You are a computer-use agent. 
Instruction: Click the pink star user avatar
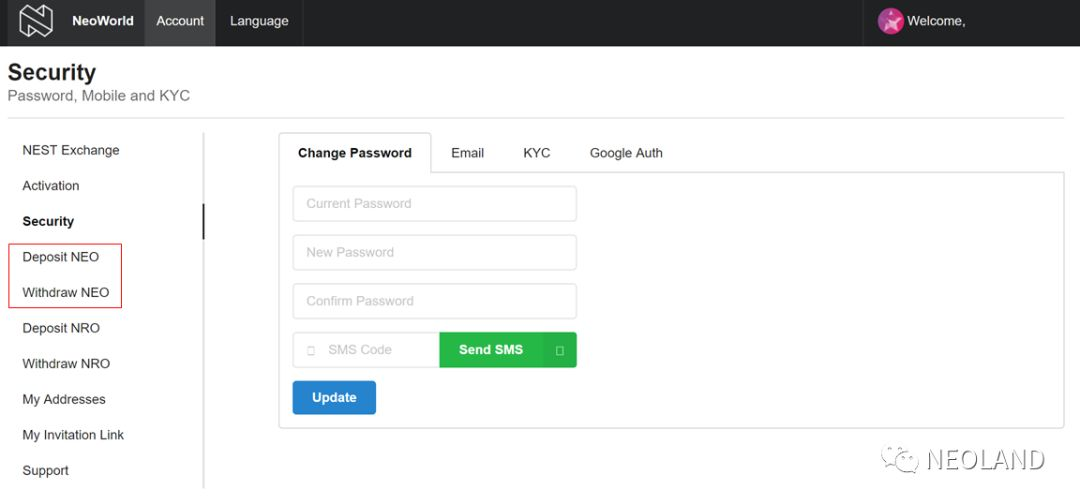pyautogui.click(x=890, y=21)
